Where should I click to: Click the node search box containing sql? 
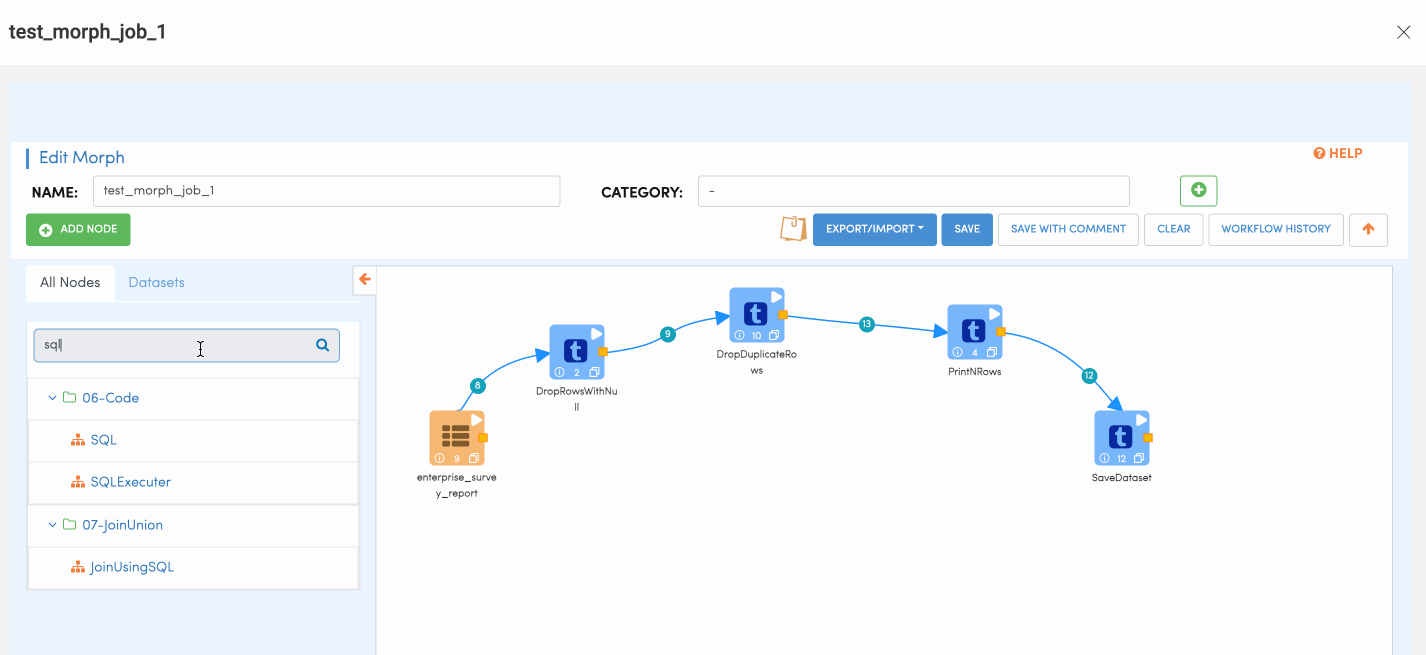pyautogui.click(x=187, y=345)
